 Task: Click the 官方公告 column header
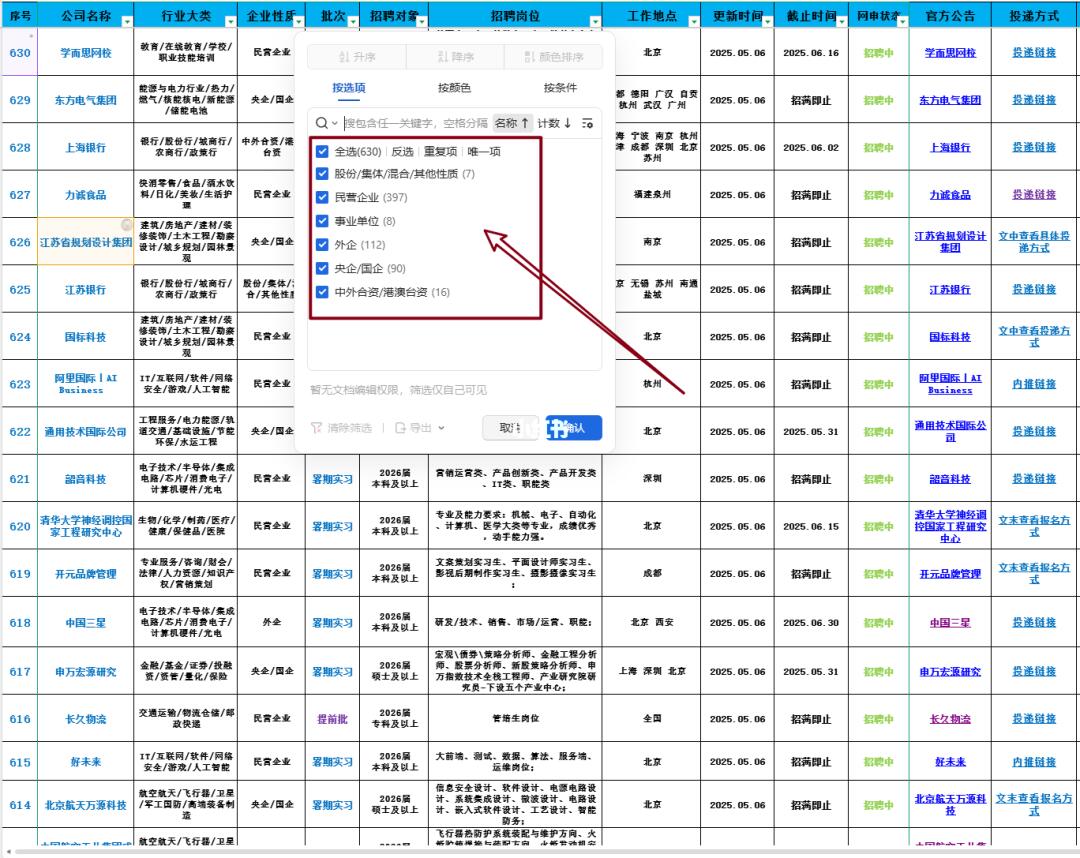coord(950,15)
